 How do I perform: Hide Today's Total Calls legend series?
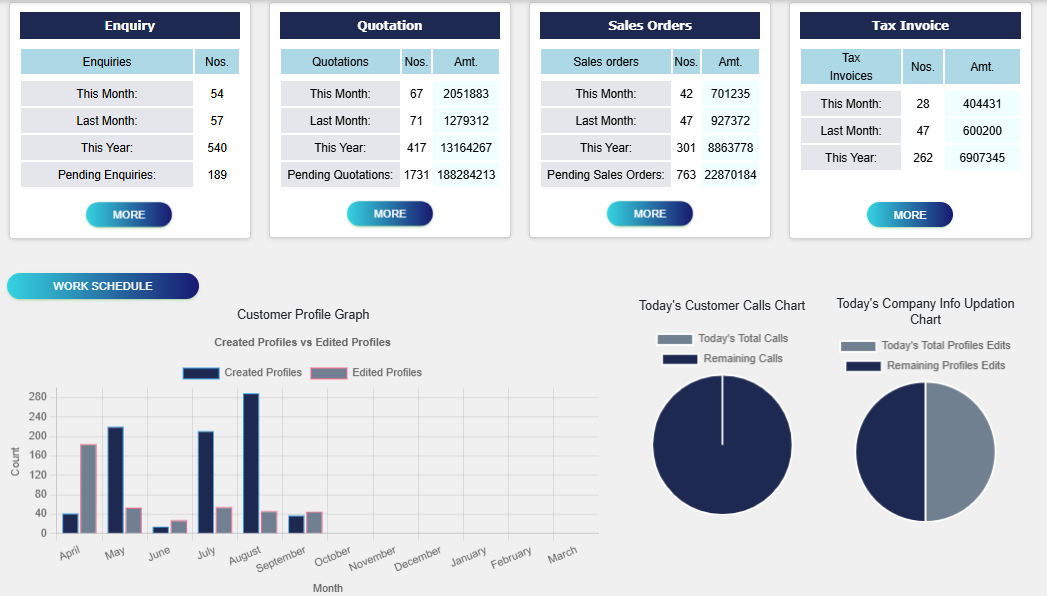[x=722, y=339]
